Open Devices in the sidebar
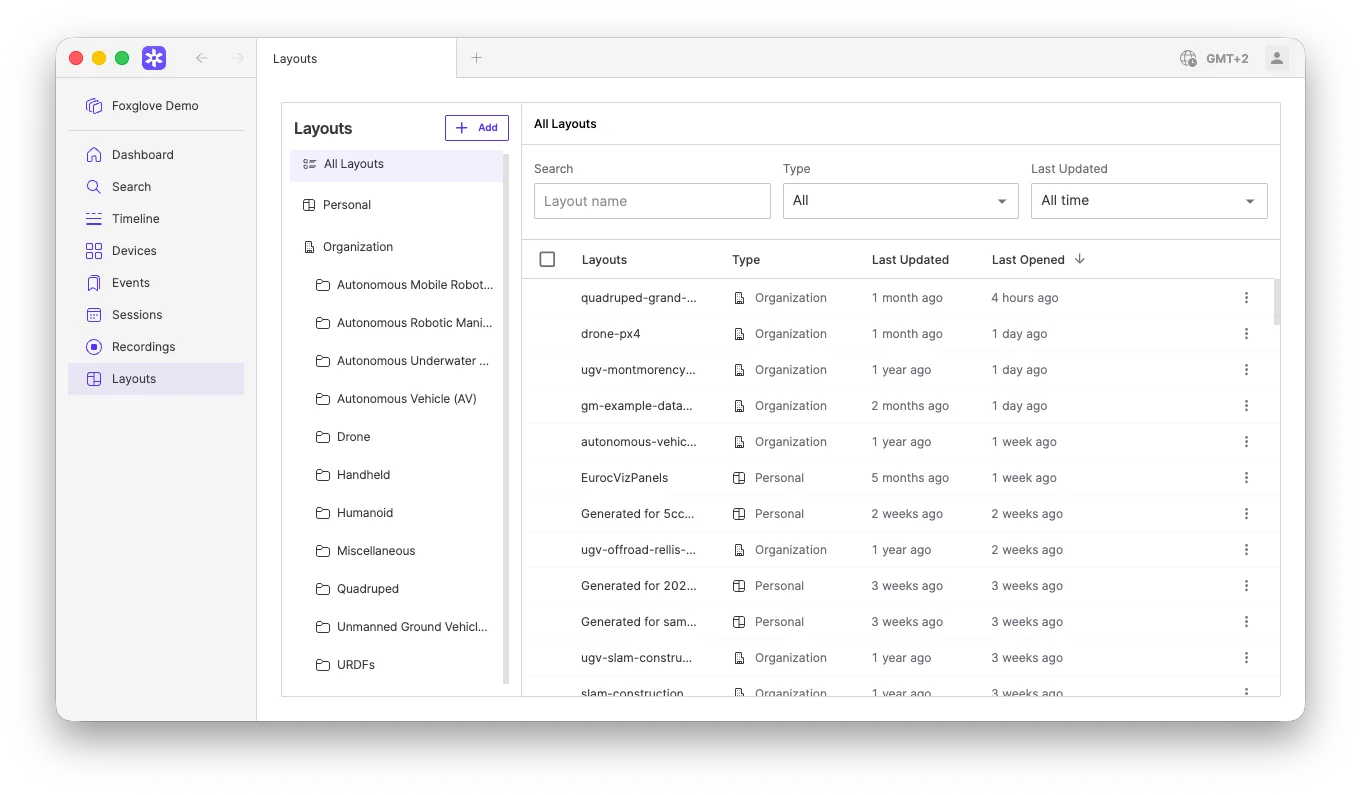The image size is (1361, 795). (x=156, y=251)
